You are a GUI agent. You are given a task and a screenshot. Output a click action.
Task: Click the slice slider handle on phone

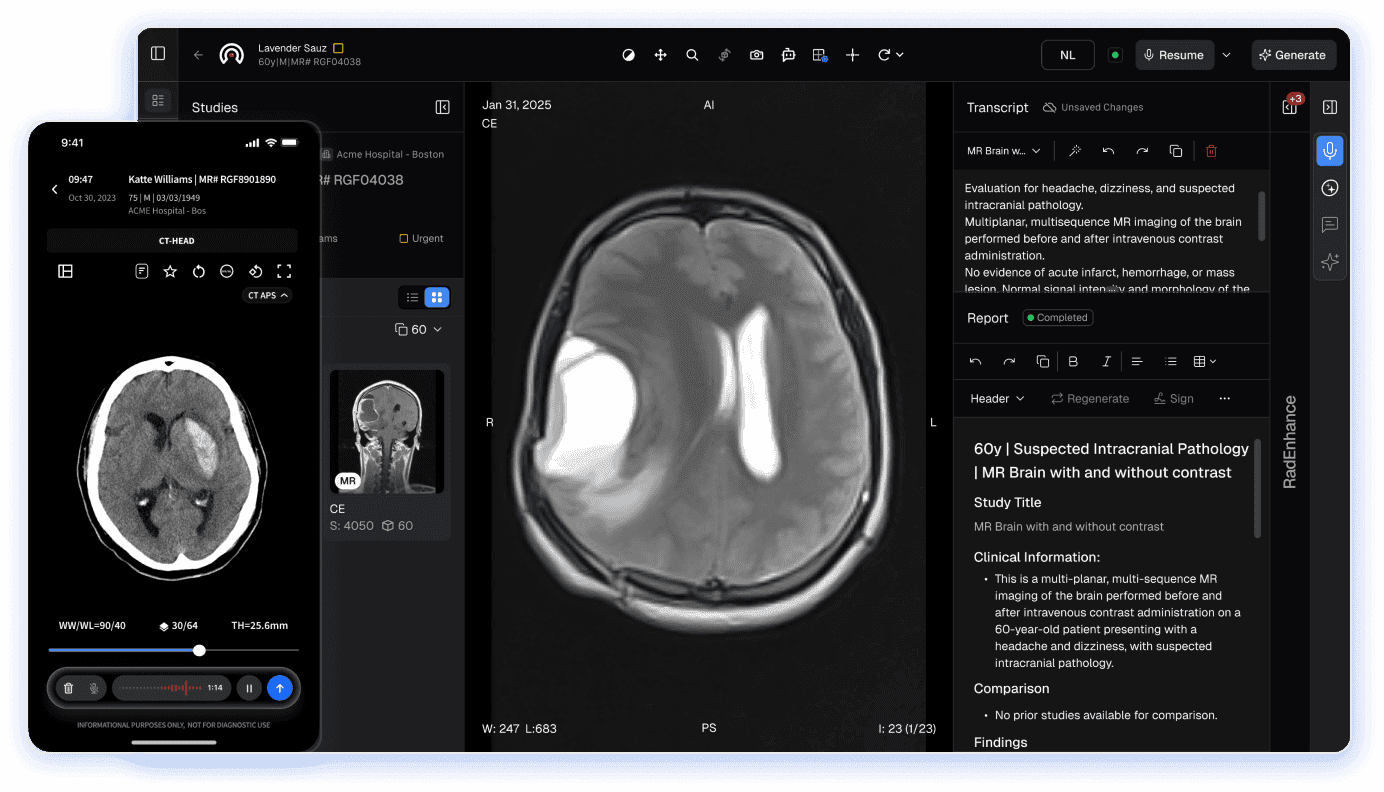point(199,650)
